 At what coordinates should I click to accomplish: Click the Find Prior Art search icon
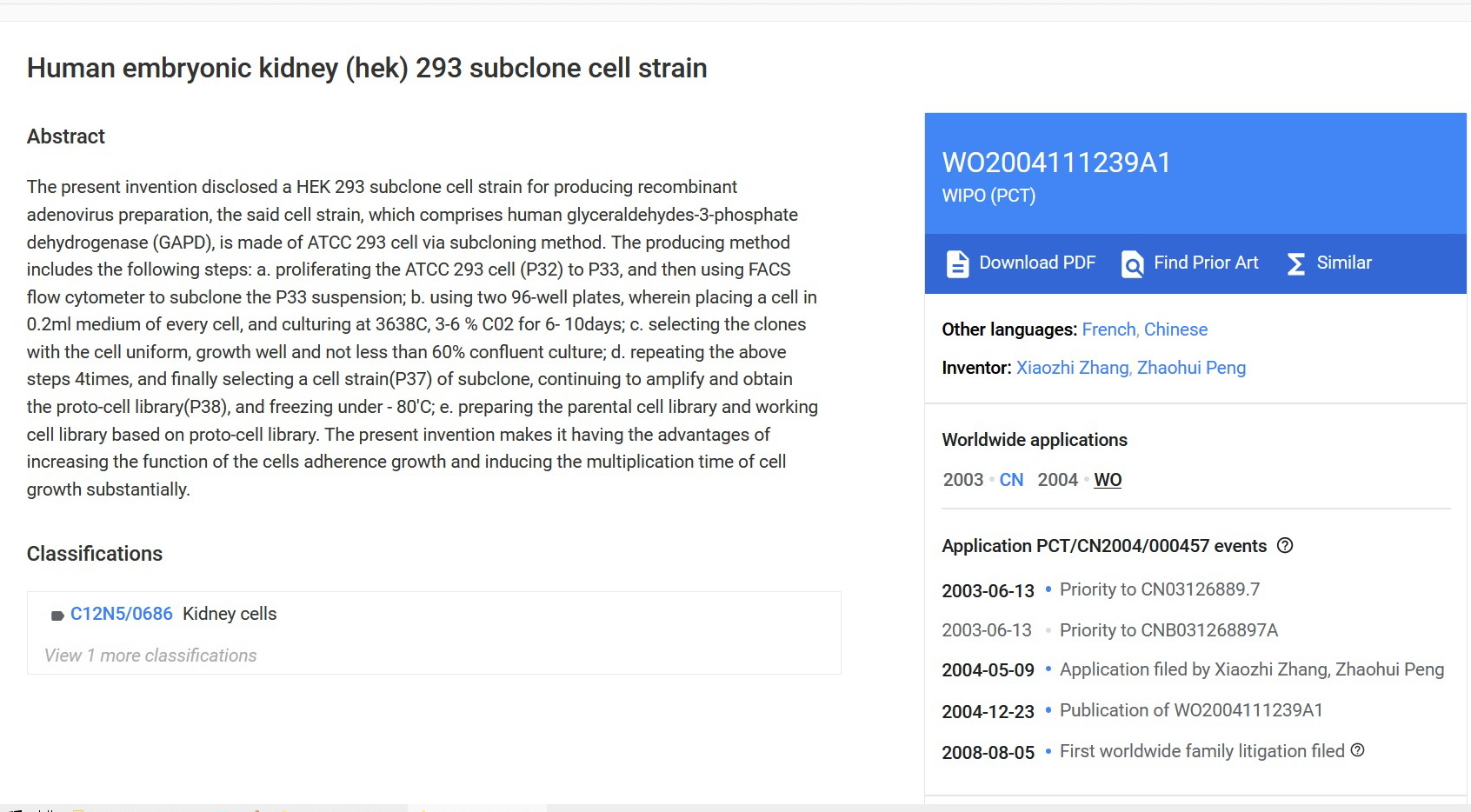tap(1132, 263)
